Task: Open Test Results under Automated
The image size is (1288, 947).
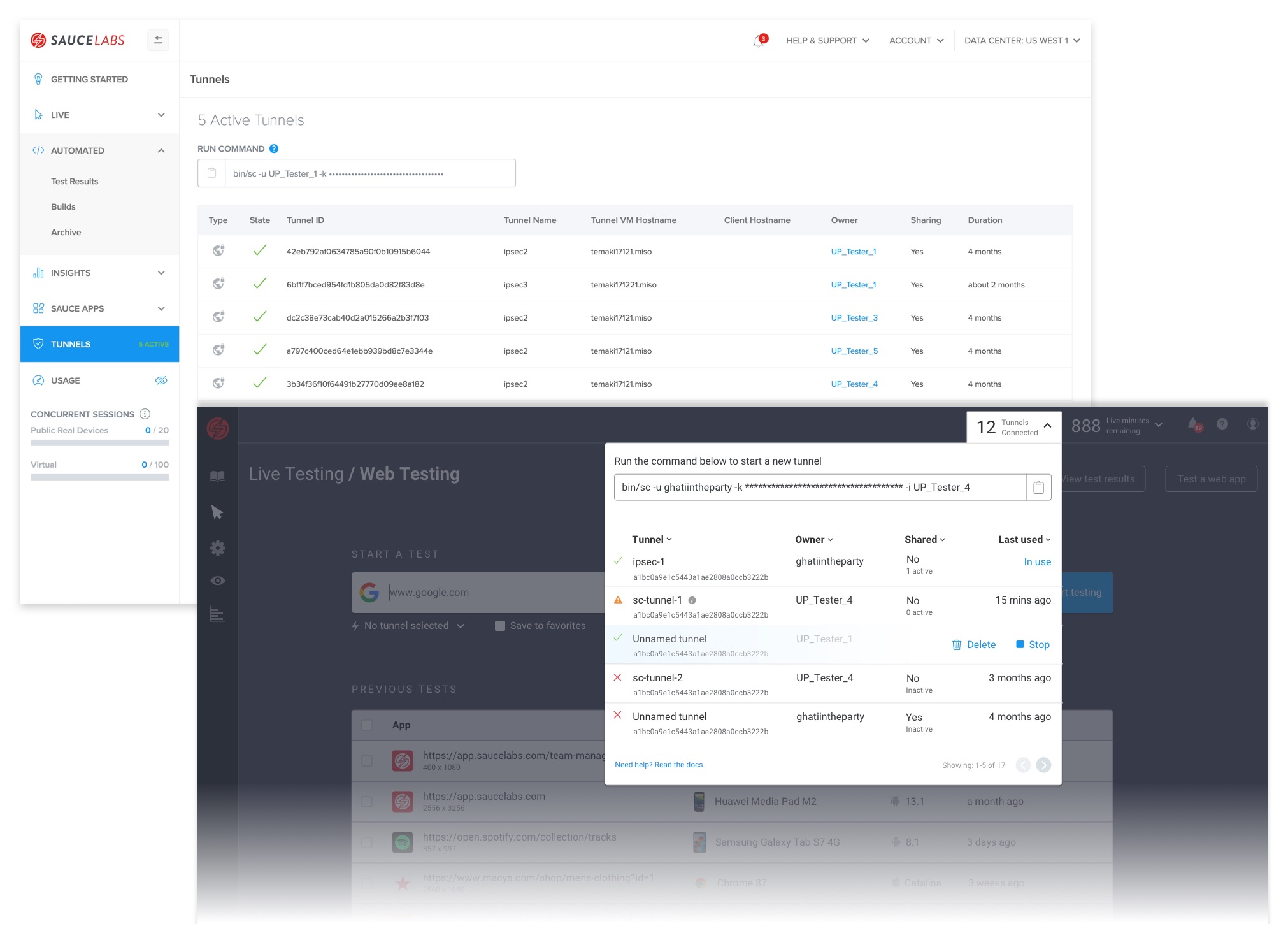Action: (x=75, y=181)
